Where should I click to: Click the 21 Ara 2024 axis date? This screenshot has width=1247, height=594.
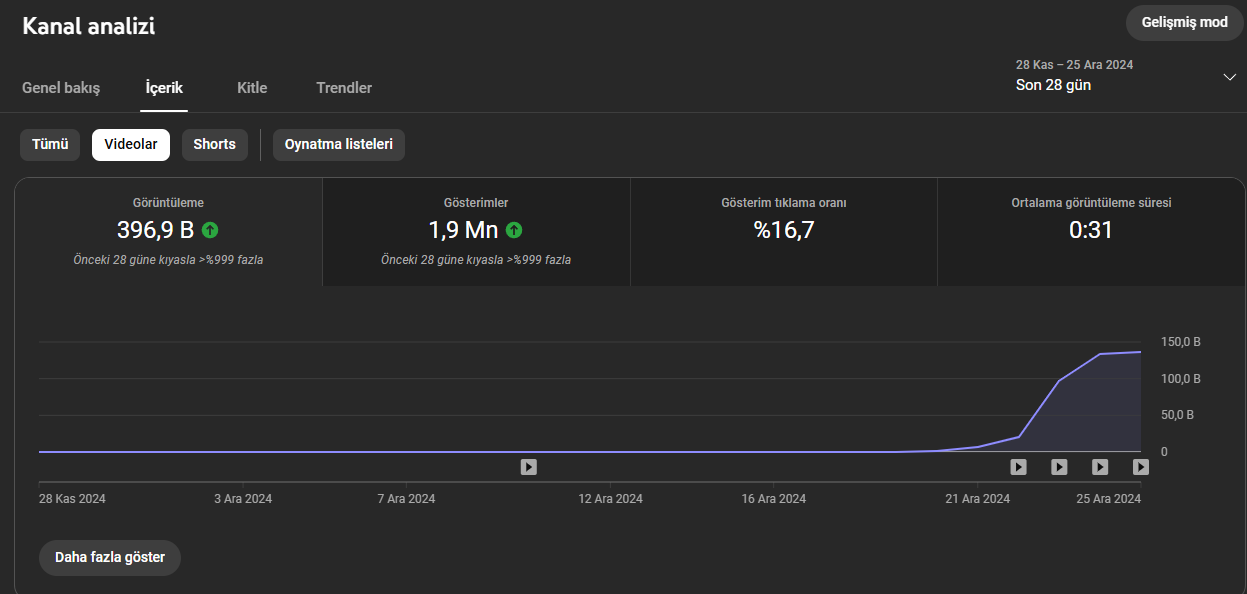[977, 498]
